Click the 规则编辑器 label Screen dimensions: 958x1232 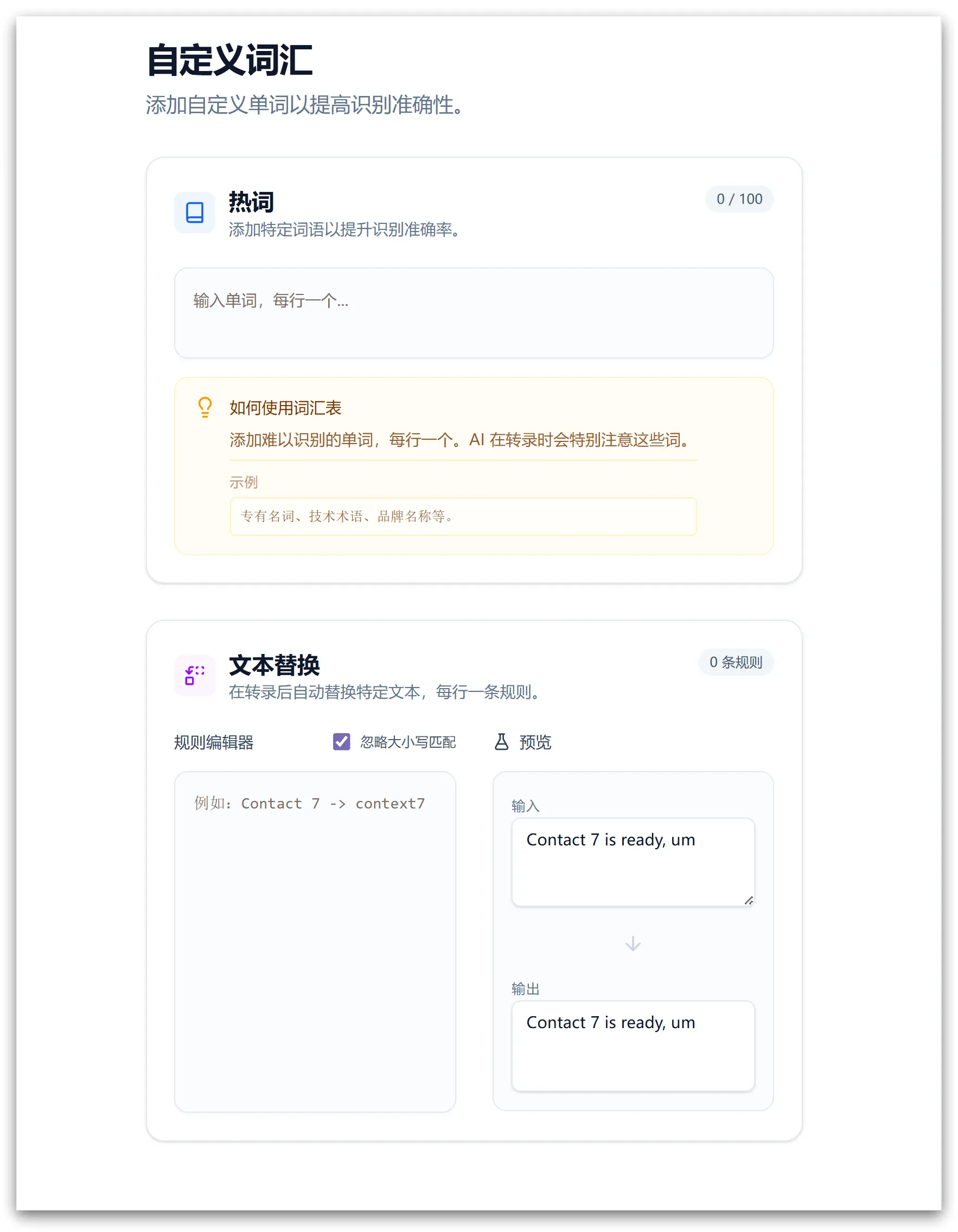coord(214,742)
